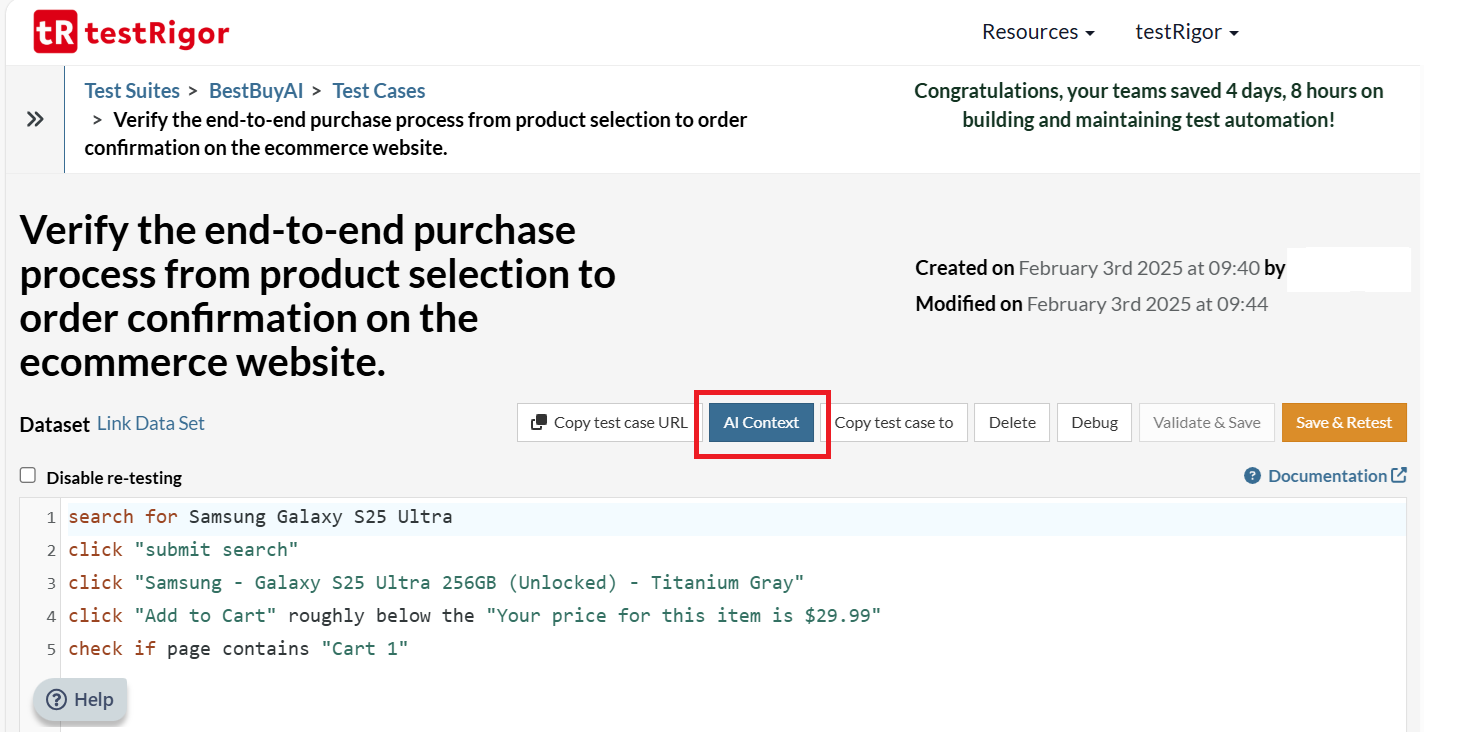Click Link Data Set

coord(150,423)
